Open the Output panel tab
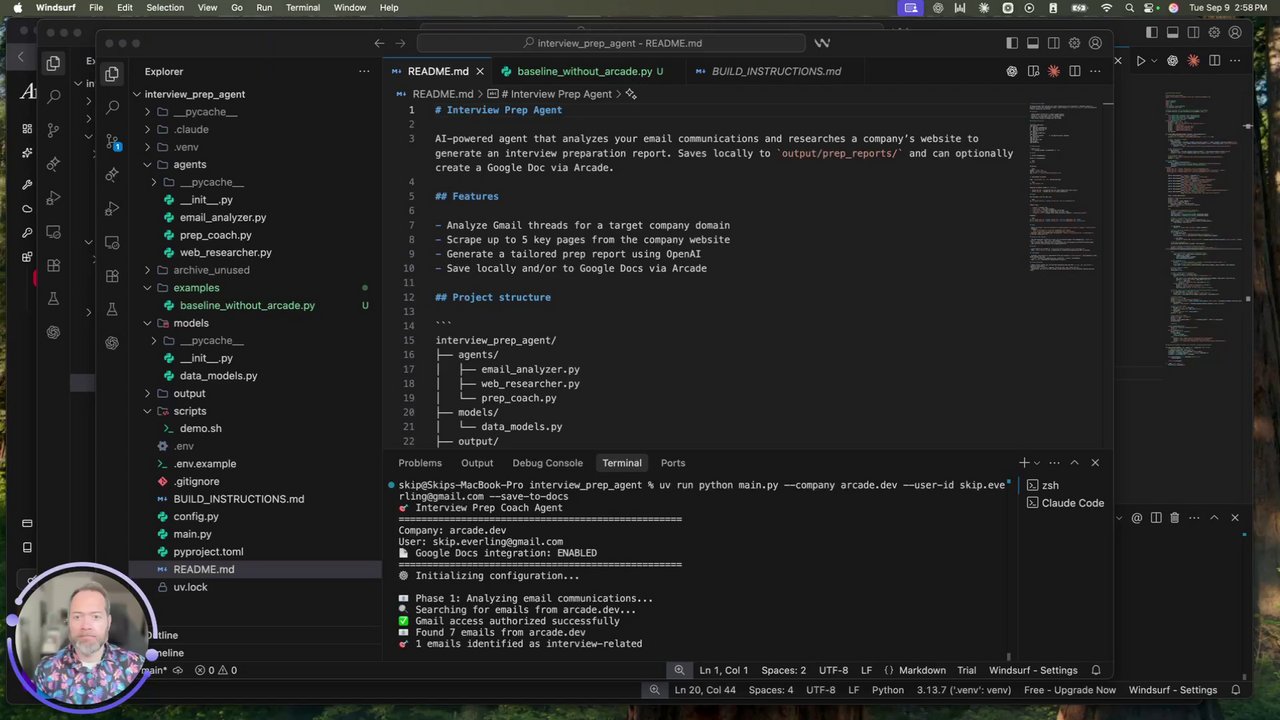 477,463
